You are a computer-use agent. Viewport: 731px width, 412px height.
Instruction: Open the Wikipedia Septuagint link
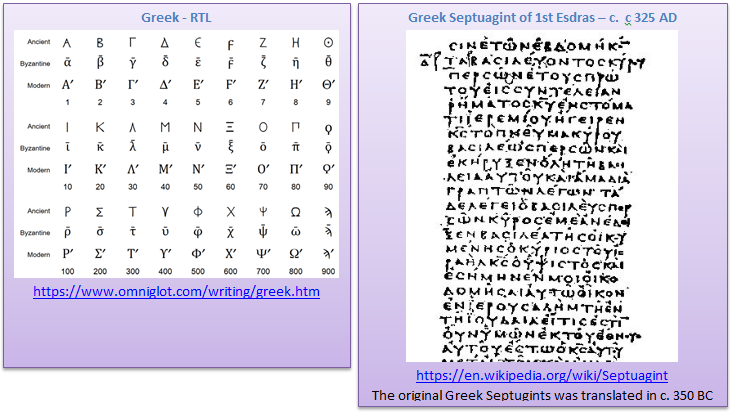[x=542, y=375]
